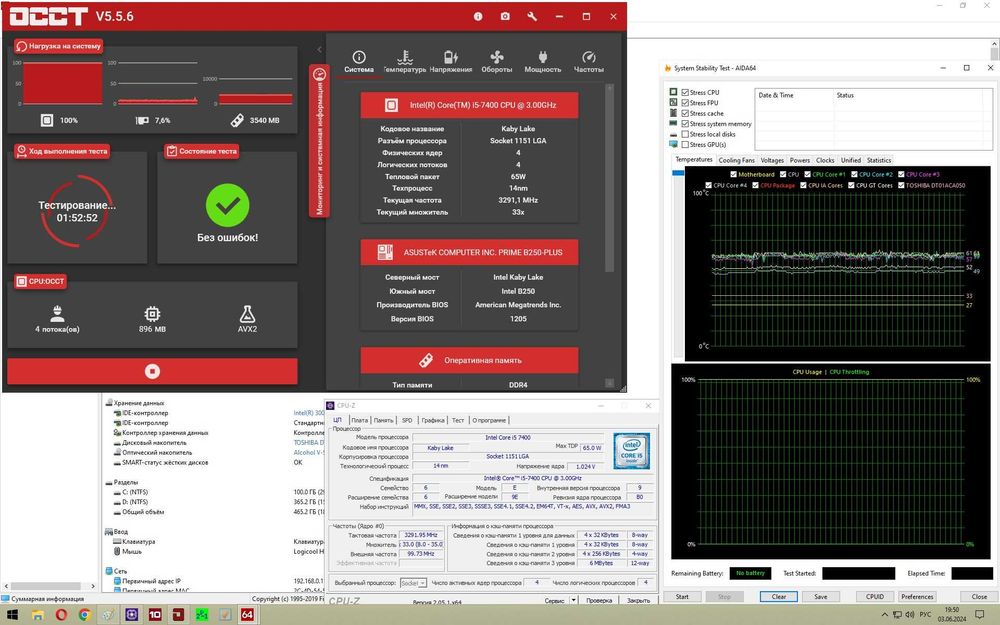Open OCCT Напряжения tab with battery icon

(x=451, y=62)
